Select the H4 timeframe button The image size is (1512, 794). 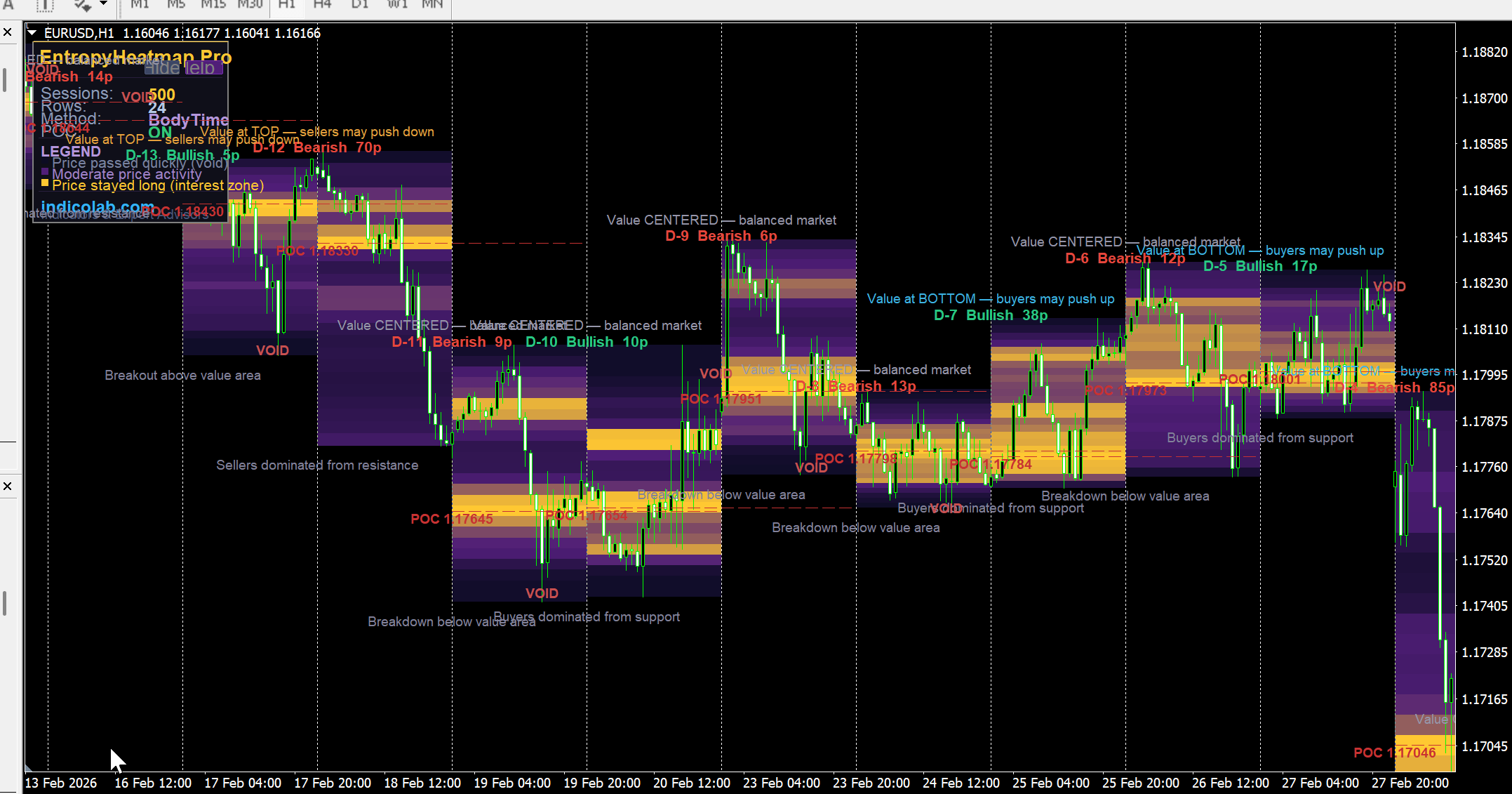click(322, 4)
